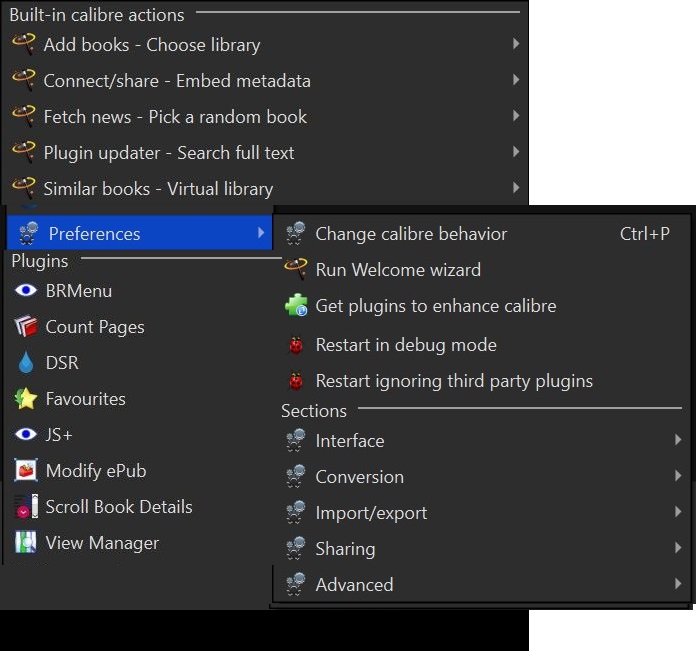This screenshot has height=651, width=696.
Task: Click the View Manager icon
Action: (26, 542)
